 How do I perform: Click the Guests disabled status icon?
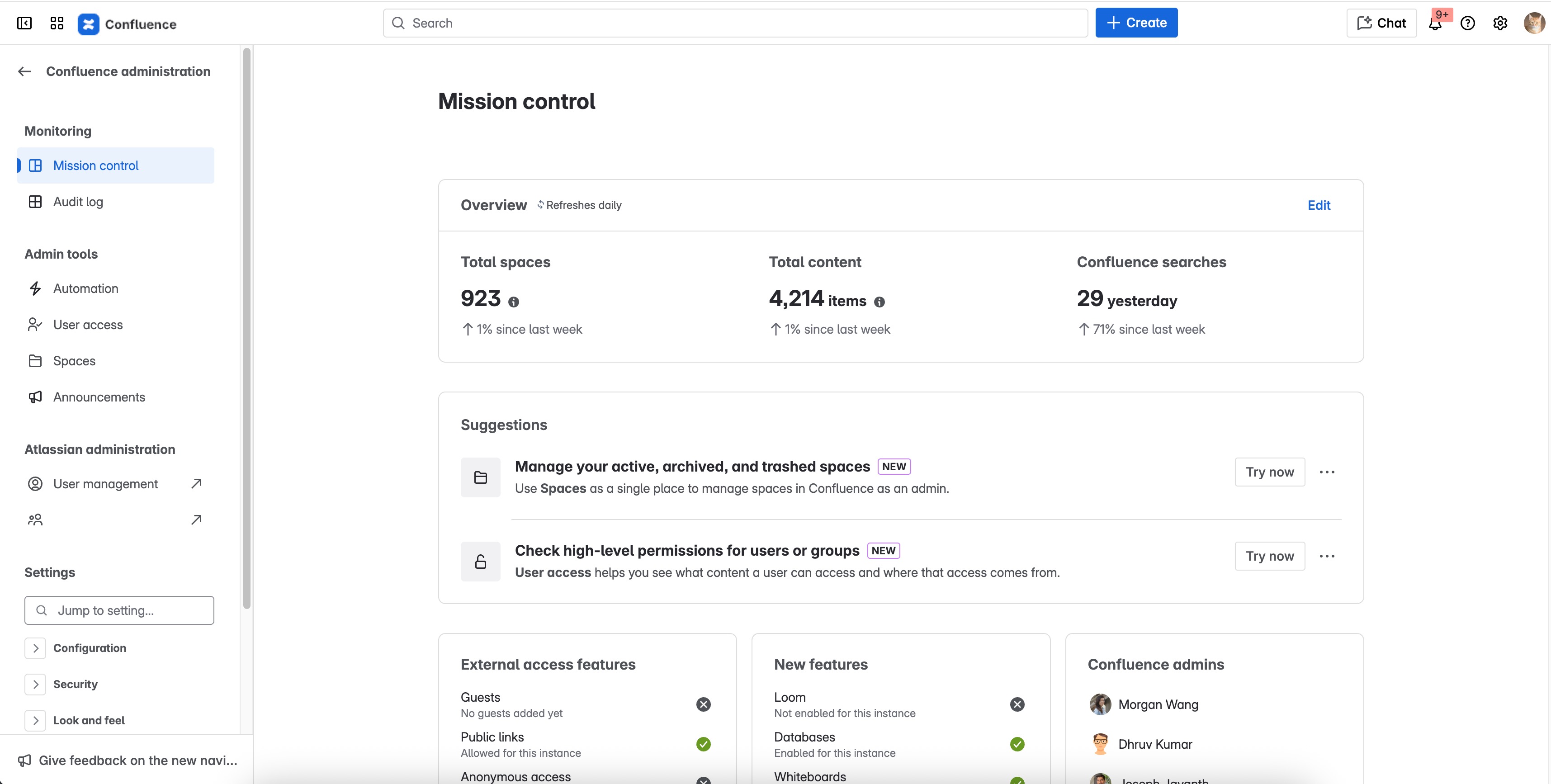pos(703,704)
